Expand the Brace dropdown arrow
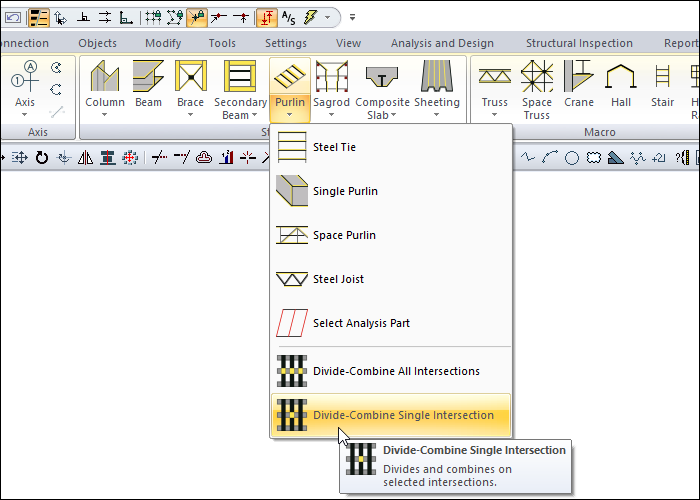The height and width of the screenshot is (500, 700). point(191,115)
